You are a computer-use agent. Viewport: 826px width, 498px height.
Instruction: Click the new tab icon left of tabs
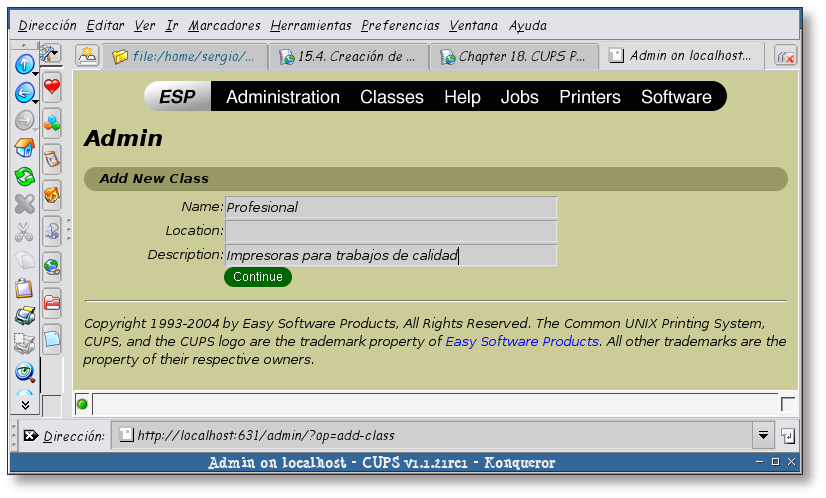click(x=88, y=56)
